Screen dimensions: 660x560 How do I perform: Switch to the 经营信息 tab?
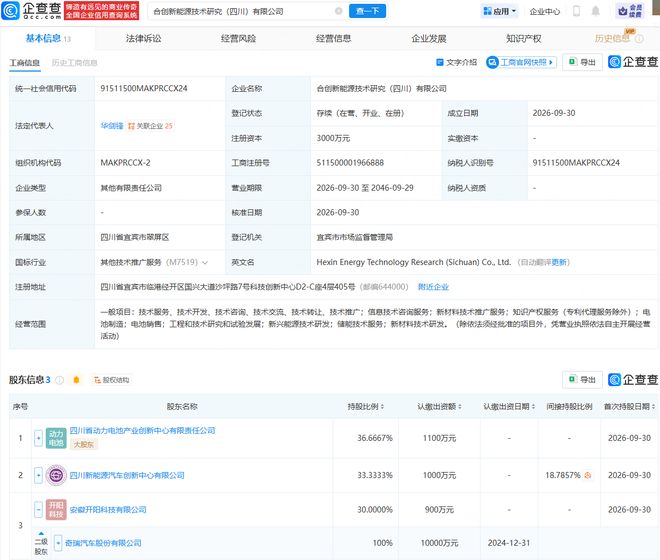333,39
